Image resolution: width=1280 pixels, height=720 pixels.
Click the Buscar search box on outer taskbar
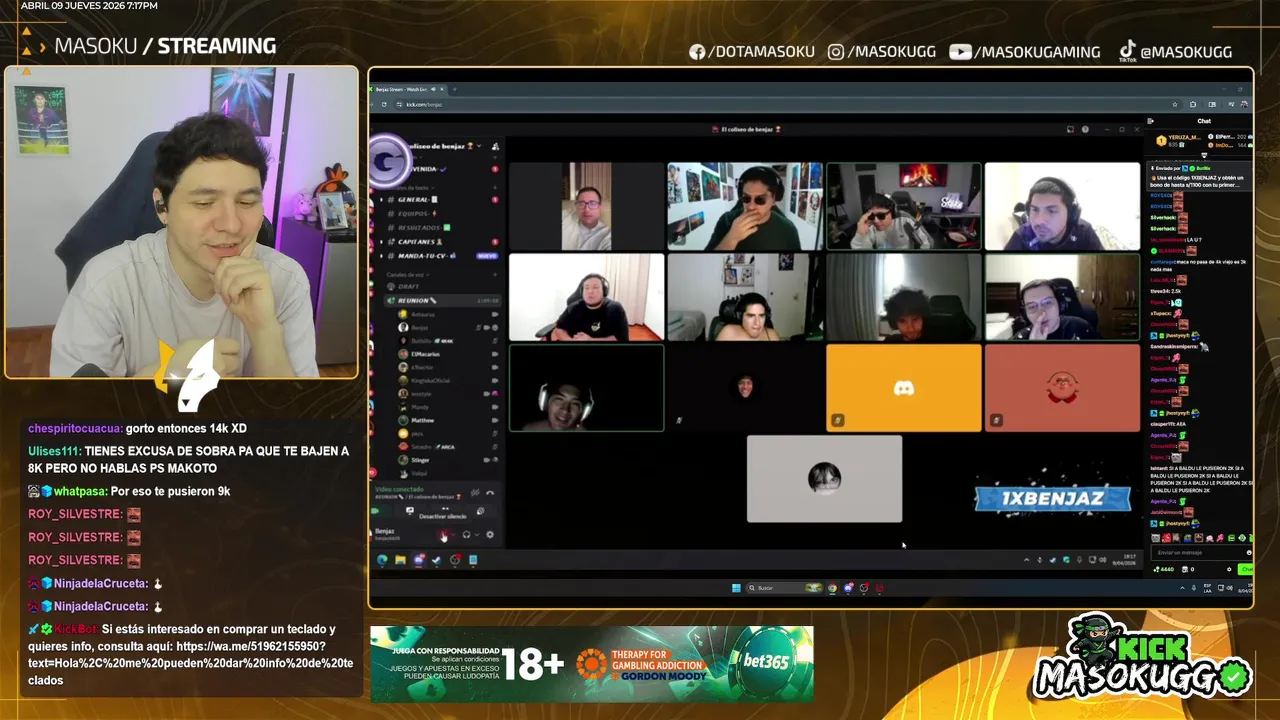784,588
